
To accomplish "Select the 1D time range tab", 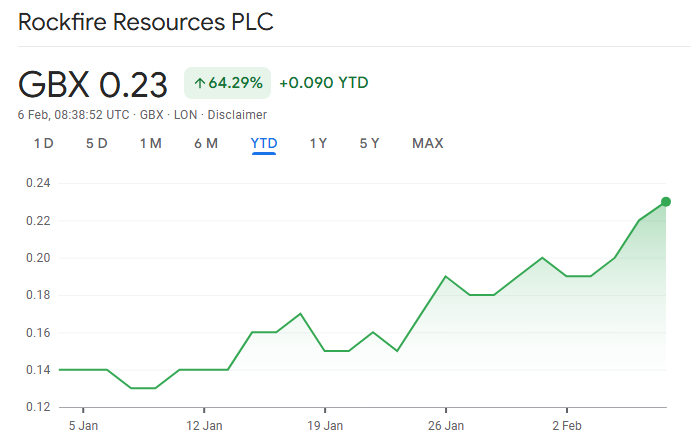I will [x=44, y=143].
